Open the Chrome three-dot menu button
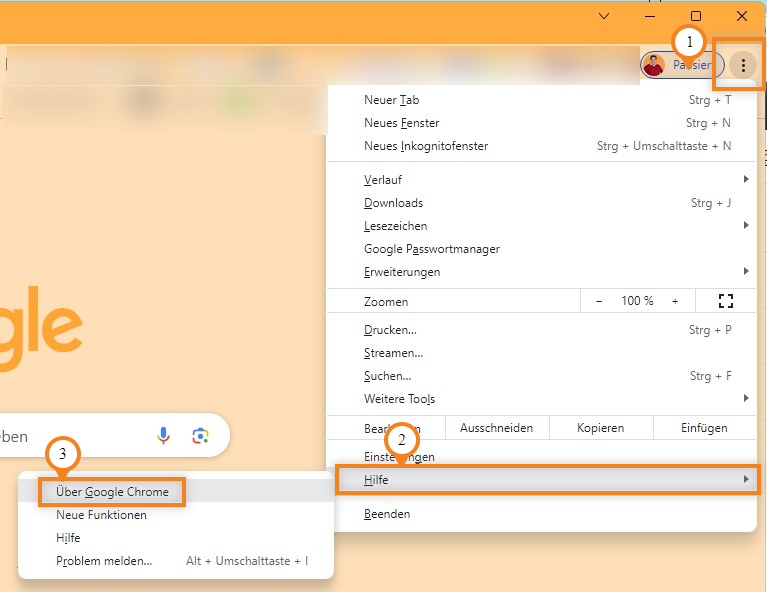The image size is (767, 592). (743, 65)
